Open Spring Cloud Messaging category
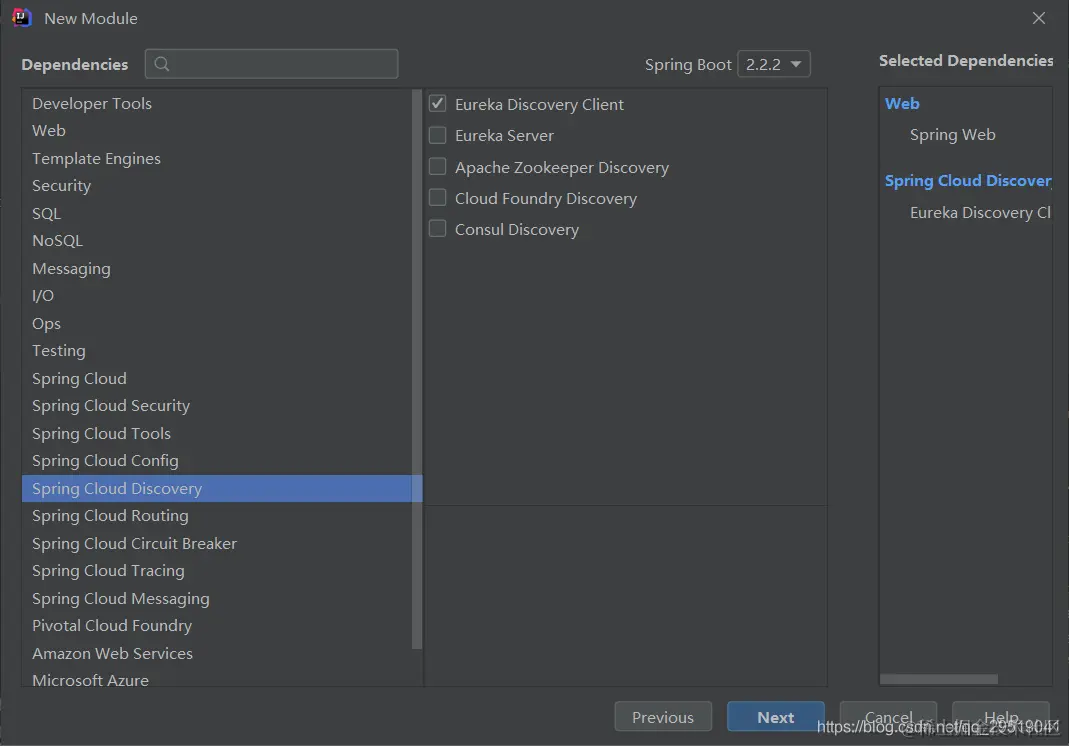The width and height of the screenshot is (1069, 746). (x=217, y=598)
